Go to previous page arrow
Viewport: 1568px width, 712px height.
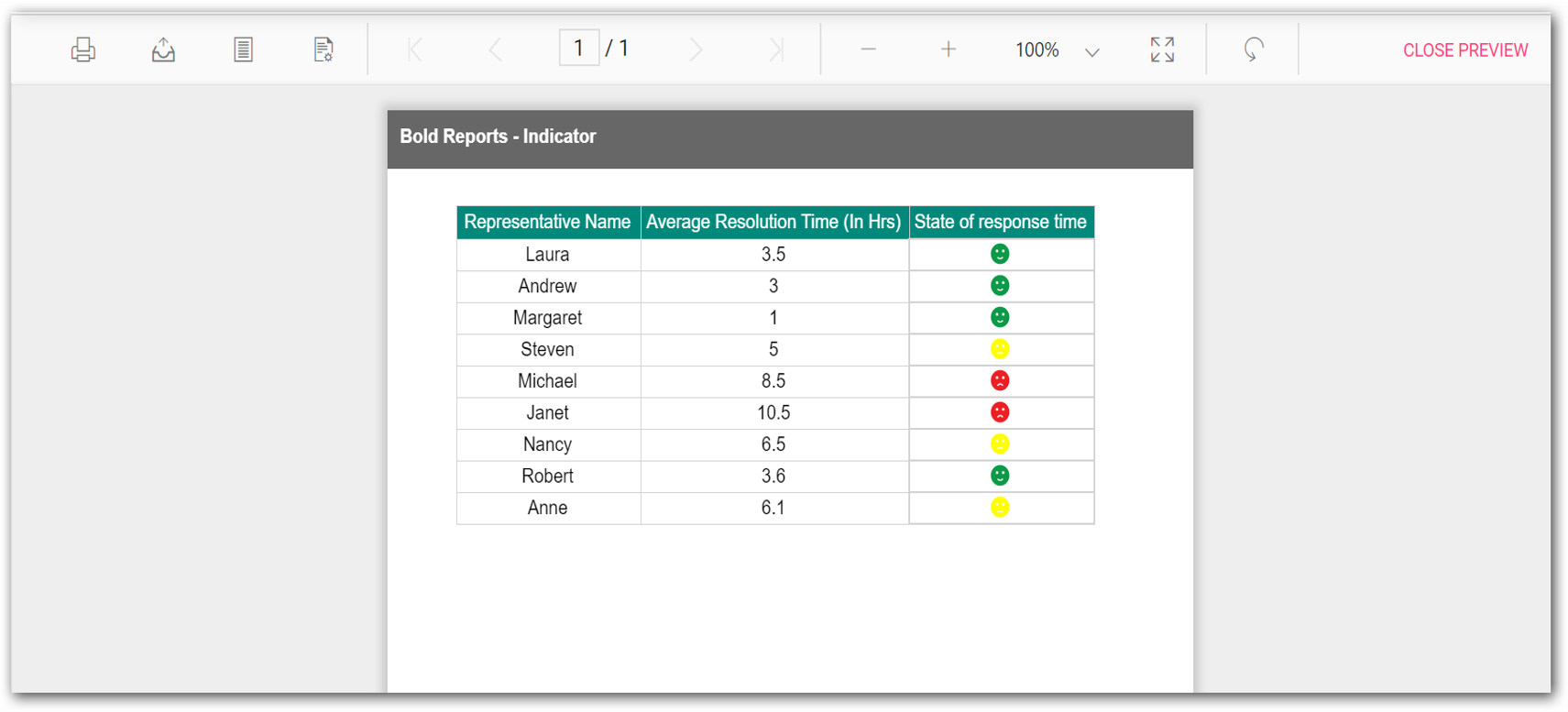point(496,49)
